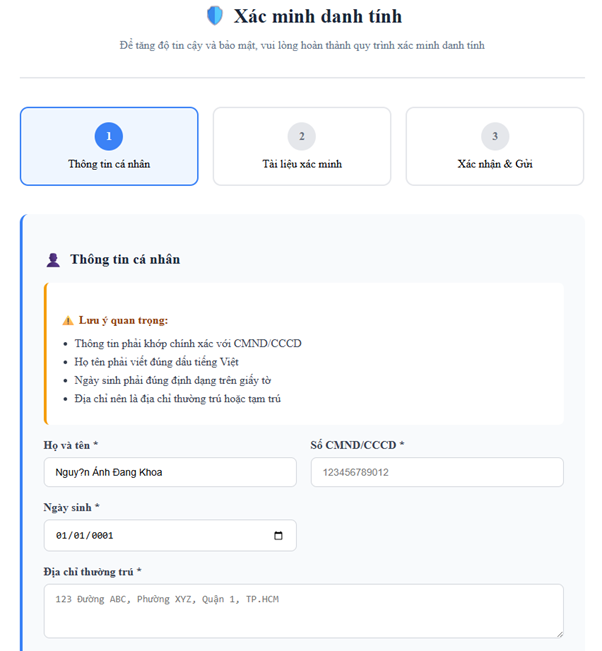Select the "Thông tin cá nhân" step label

109,164
